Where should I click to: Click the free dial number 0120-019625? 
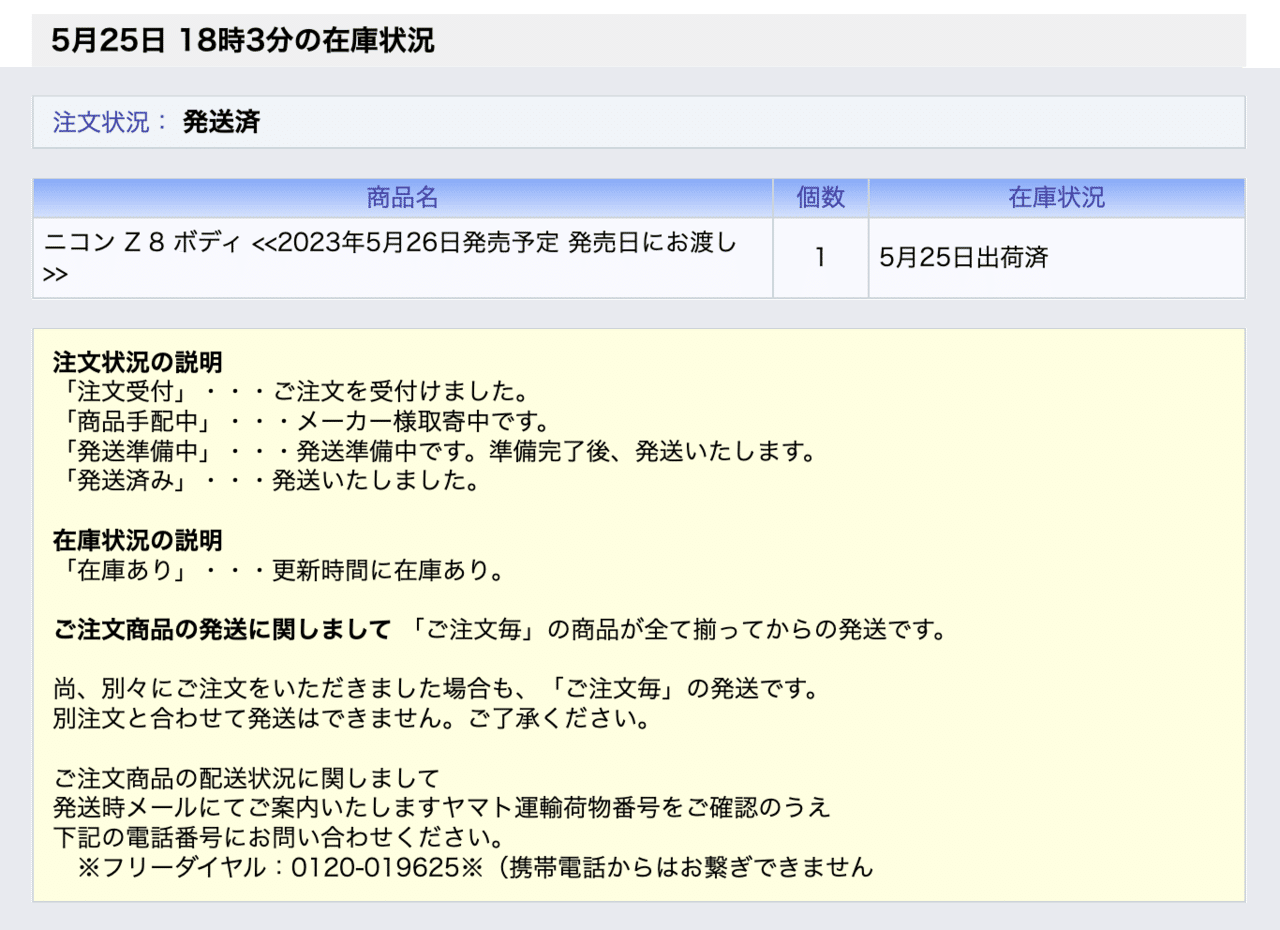[374, 867]
